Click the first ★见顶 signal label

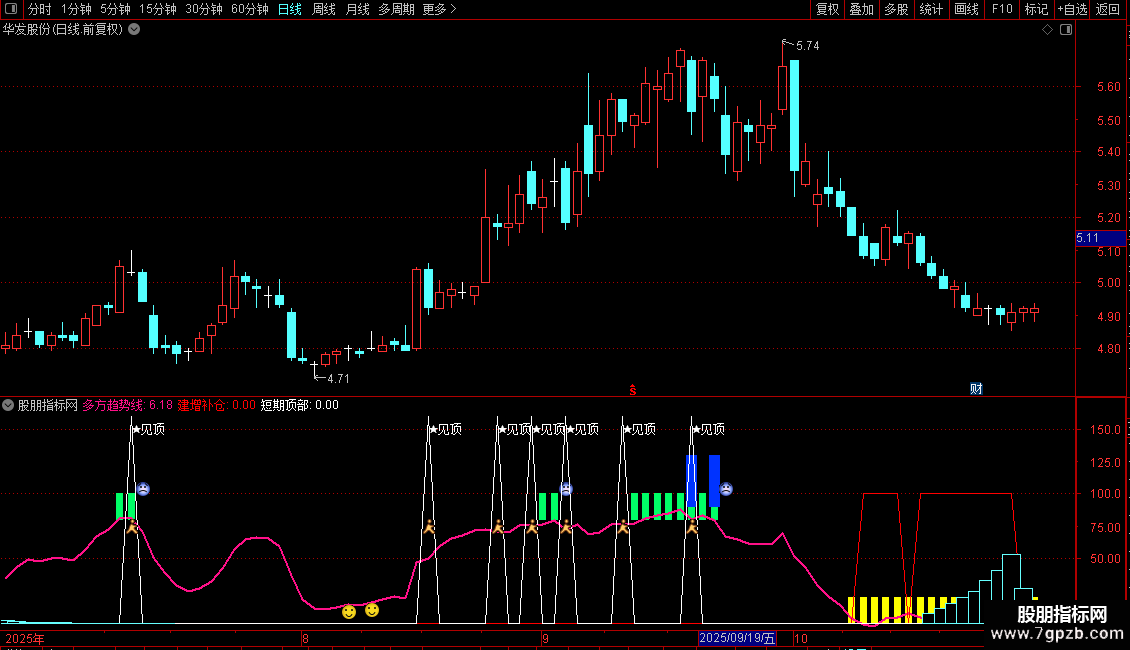pos(148,429)
